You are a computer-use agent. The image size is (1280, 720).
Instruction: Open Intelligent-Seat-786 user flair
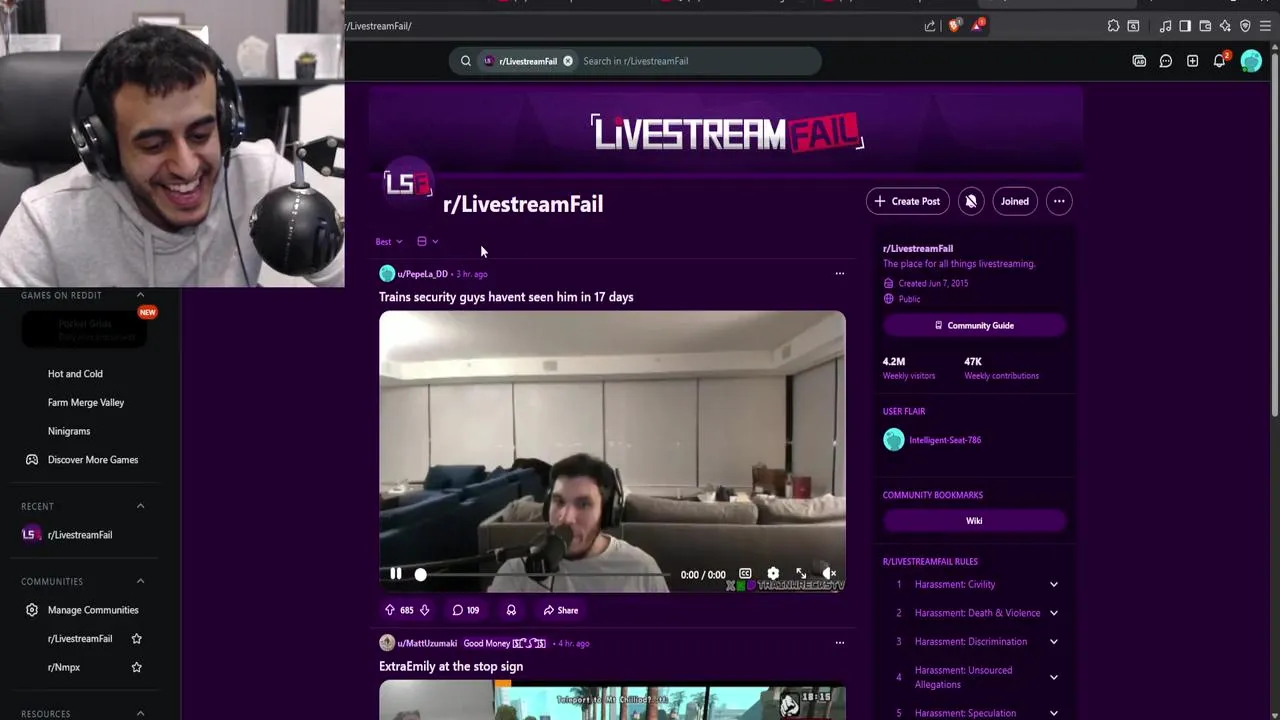945,440
